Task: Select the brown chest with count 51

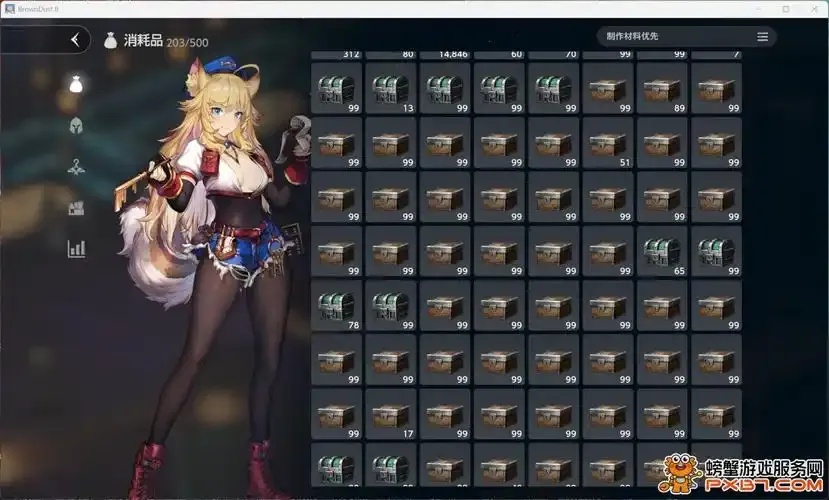Action: (x=608, y=143)
